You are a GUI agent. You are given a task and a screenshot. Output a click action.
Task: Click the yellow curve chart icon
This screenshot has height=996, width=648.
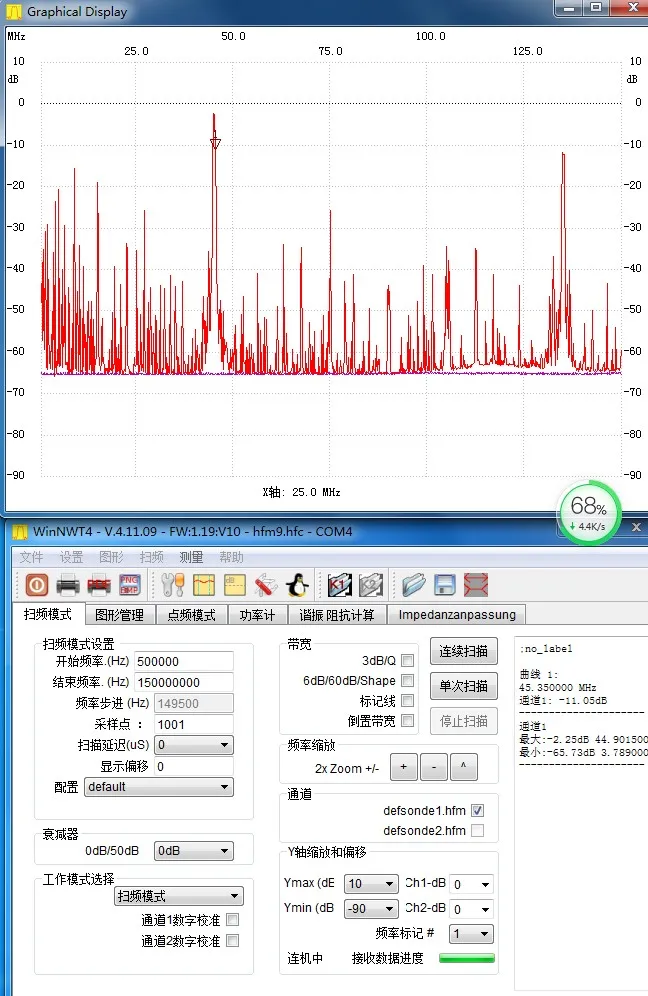coord(204,585)
